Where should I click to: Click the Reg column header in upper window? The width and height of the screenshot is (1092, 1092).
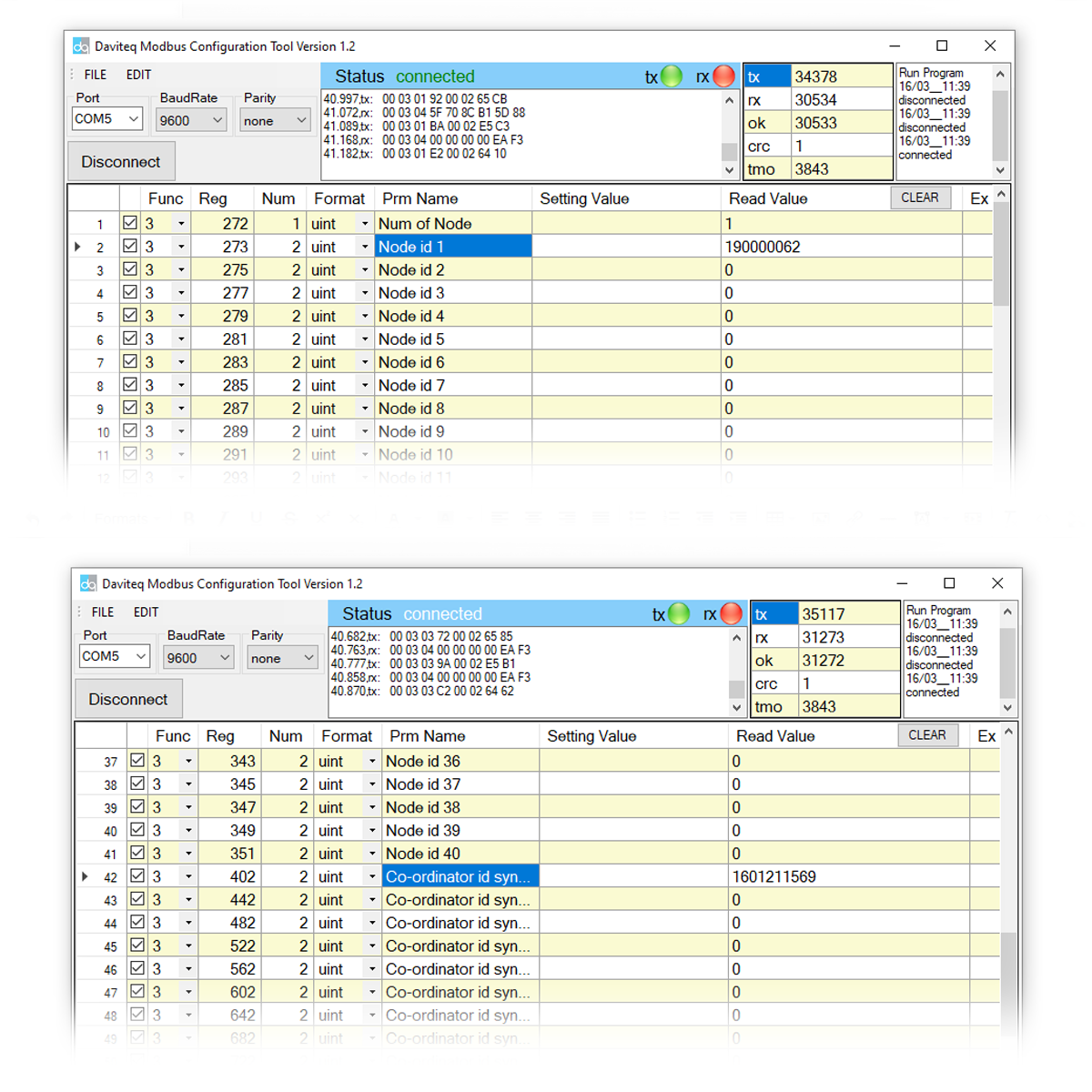tap(223, 198)
